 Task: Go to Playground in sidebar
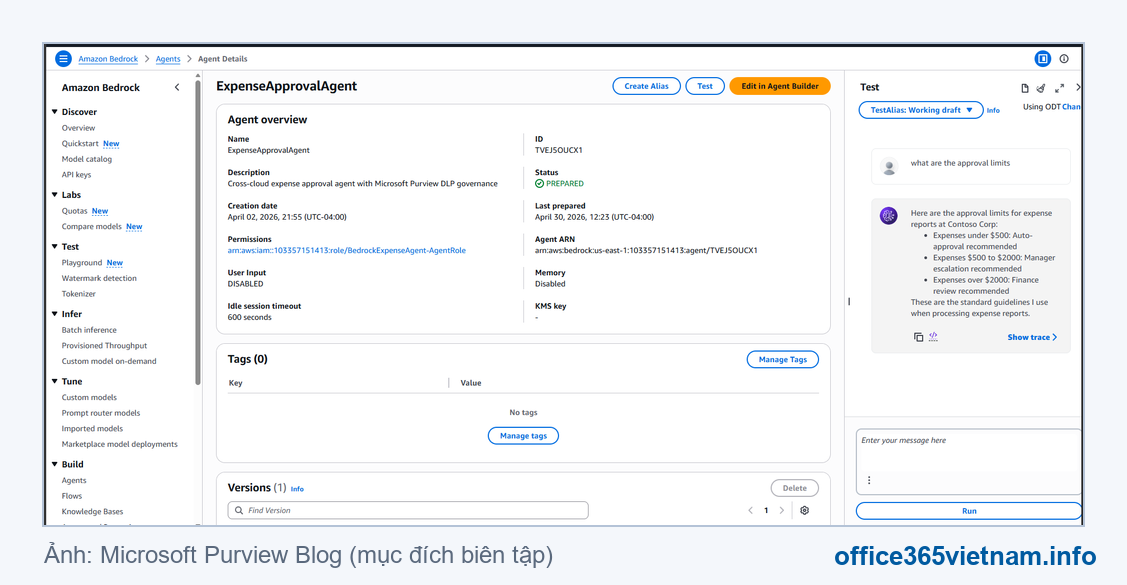(82, 263)
